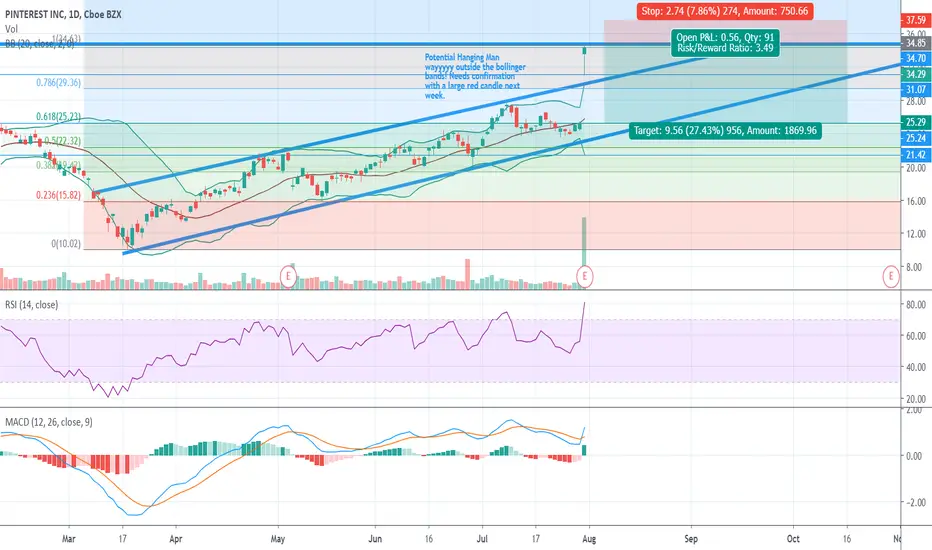The height and width of the screenshot is (550, 932).
Task: Click the Jul label on time axis
Action: [x=482, y=539]
